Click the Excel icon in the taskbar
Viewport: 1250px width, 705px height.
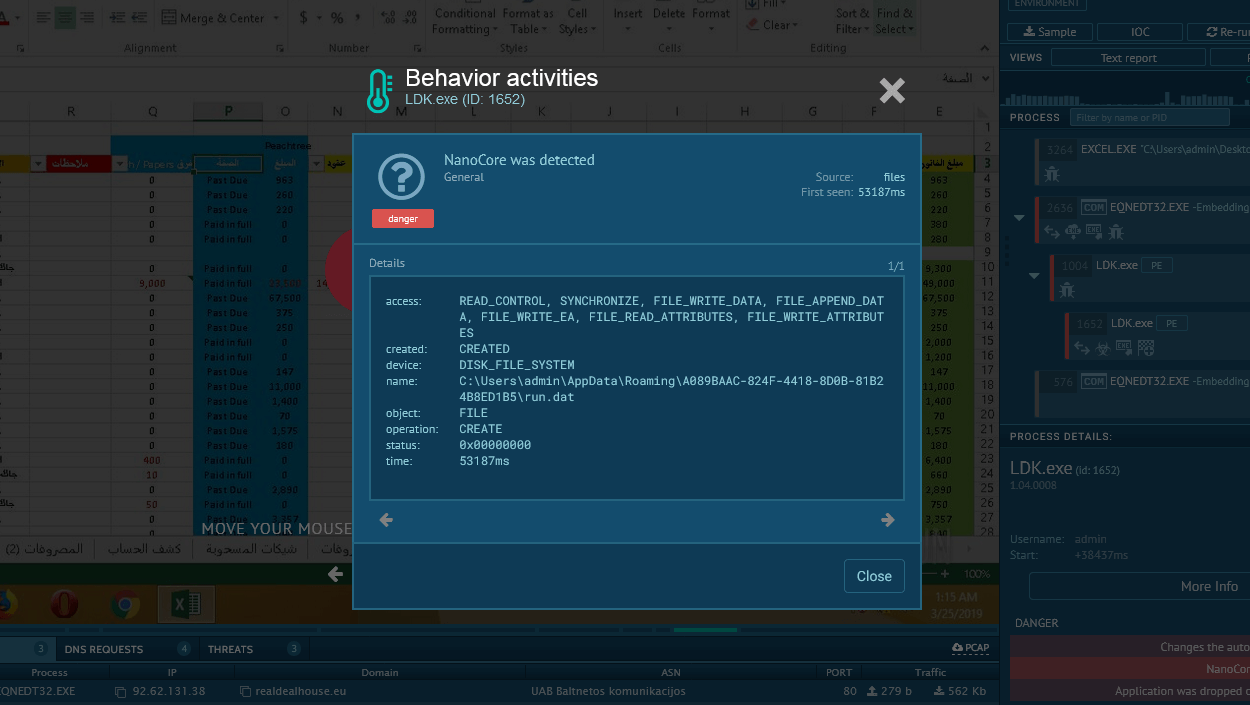[x=185, y=604]
